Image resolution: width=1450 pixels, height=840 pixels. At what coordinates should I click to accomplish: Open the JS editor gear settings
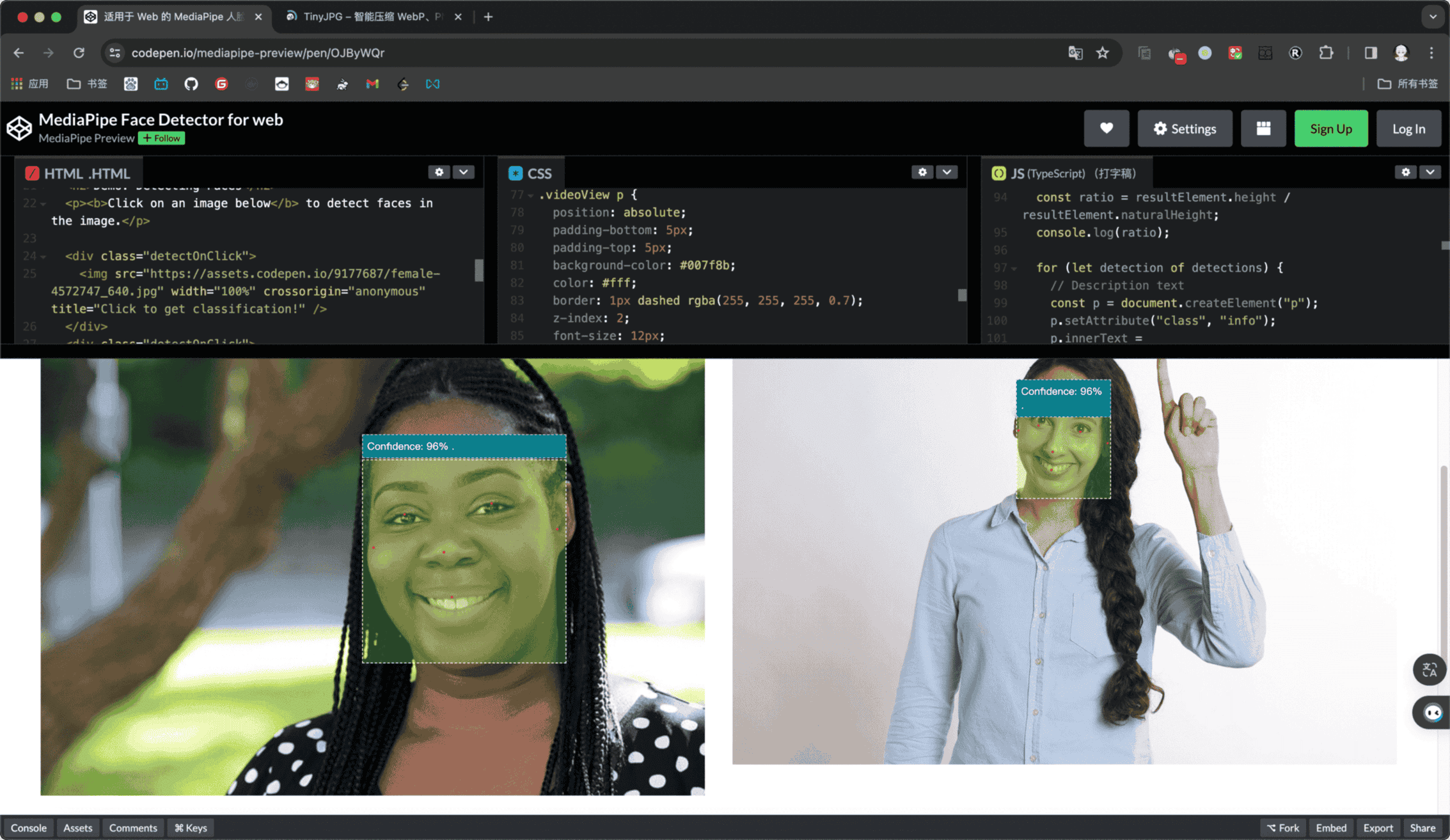tap(1405, 172)
